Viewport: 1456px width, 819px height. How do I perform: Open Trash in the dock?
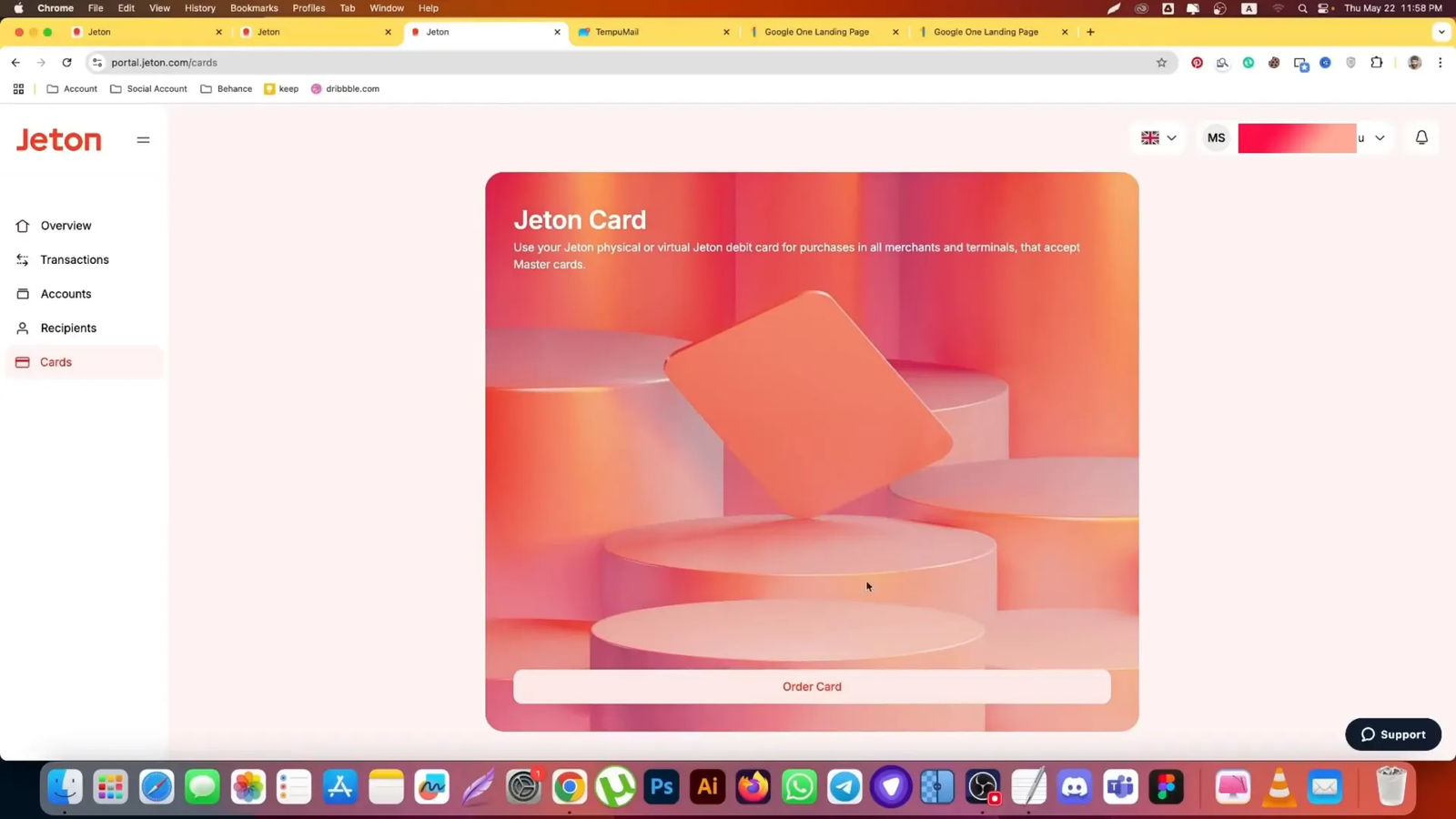[1391, 787]
